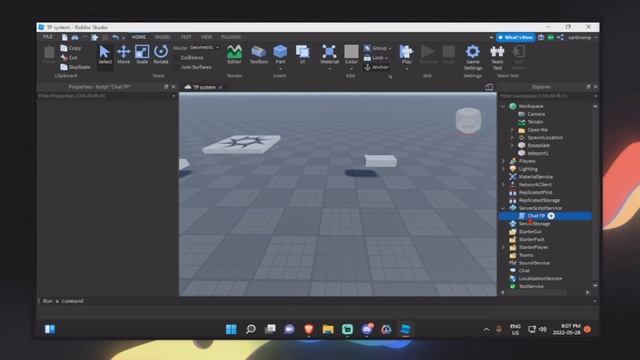Open the Terrain Editor
Screen dimensions: 640x360
point(234,54)
